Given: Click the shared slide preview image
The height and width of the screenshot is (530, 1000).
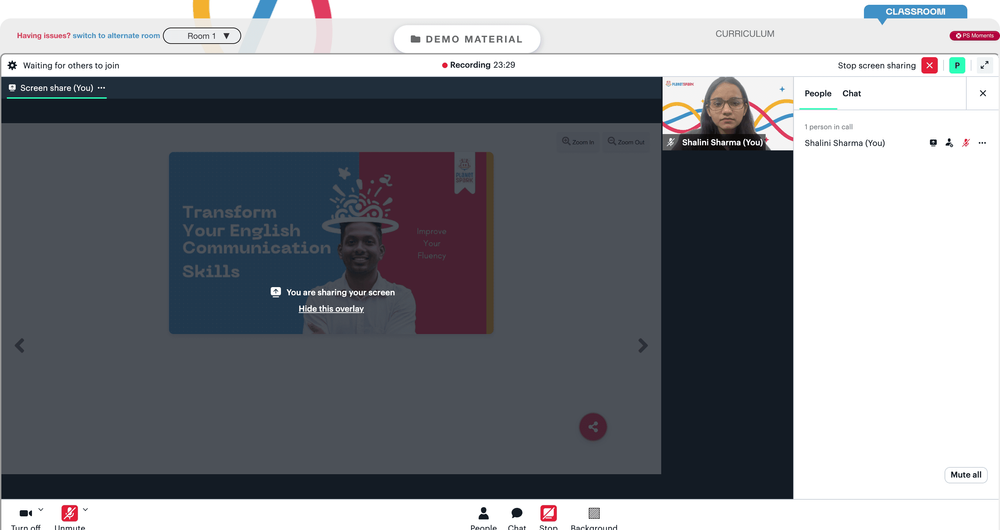Looking at the screenshot, I should click(x=331, y=243).
